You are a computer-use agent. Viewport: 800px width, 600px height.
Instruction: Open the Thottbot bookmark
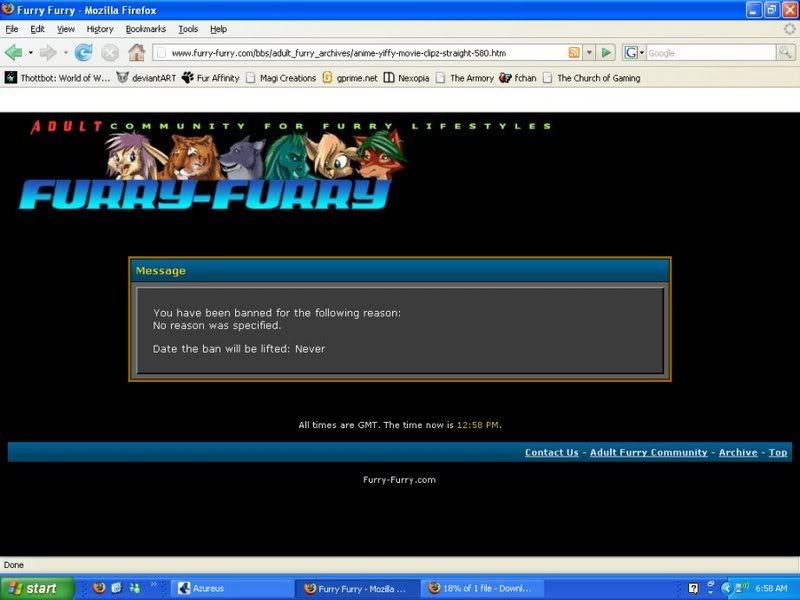(57, 78)
